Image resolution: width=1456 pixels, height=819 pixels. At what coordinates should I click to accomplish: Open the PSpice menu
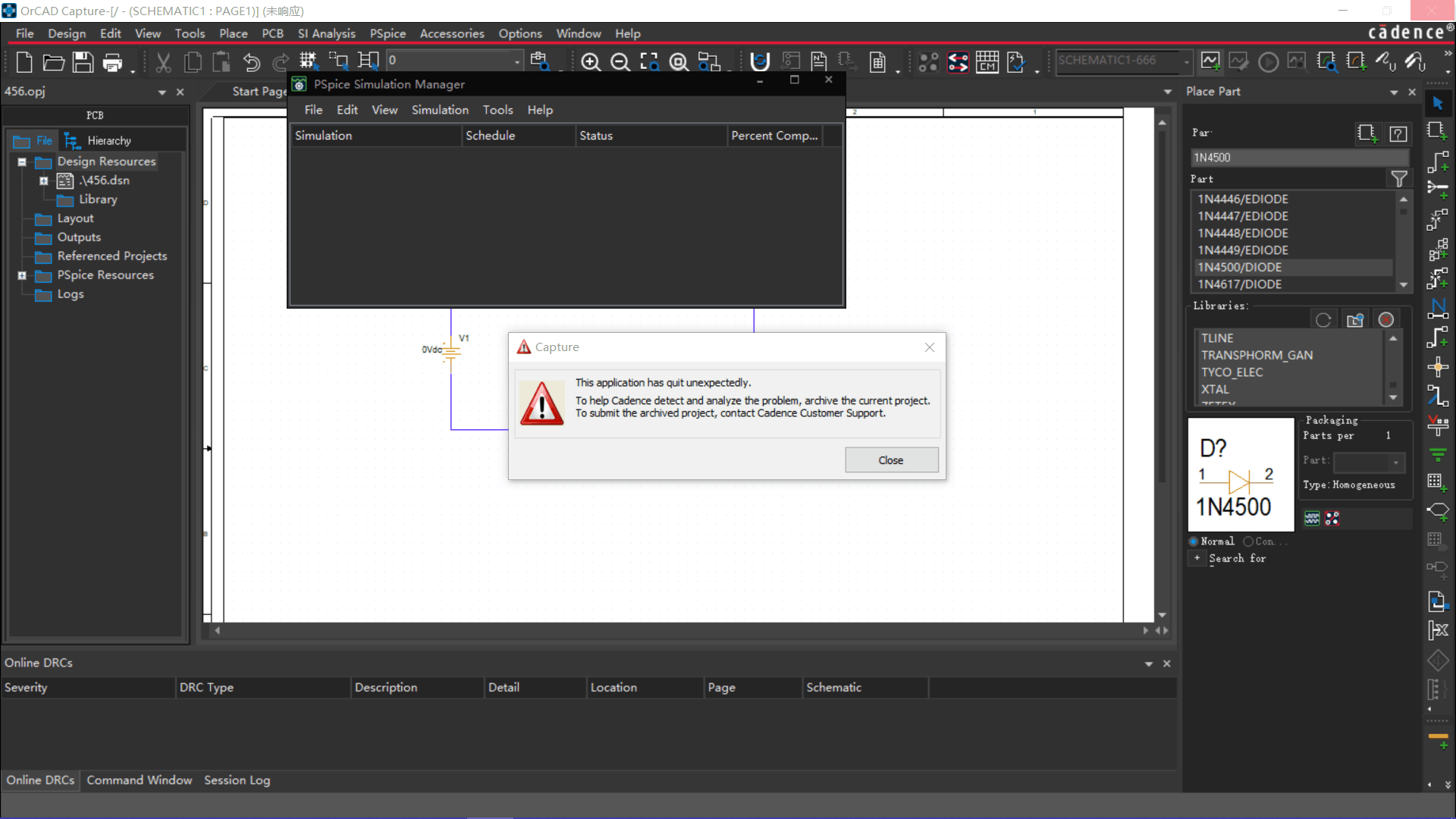click(x=388, y=33)
